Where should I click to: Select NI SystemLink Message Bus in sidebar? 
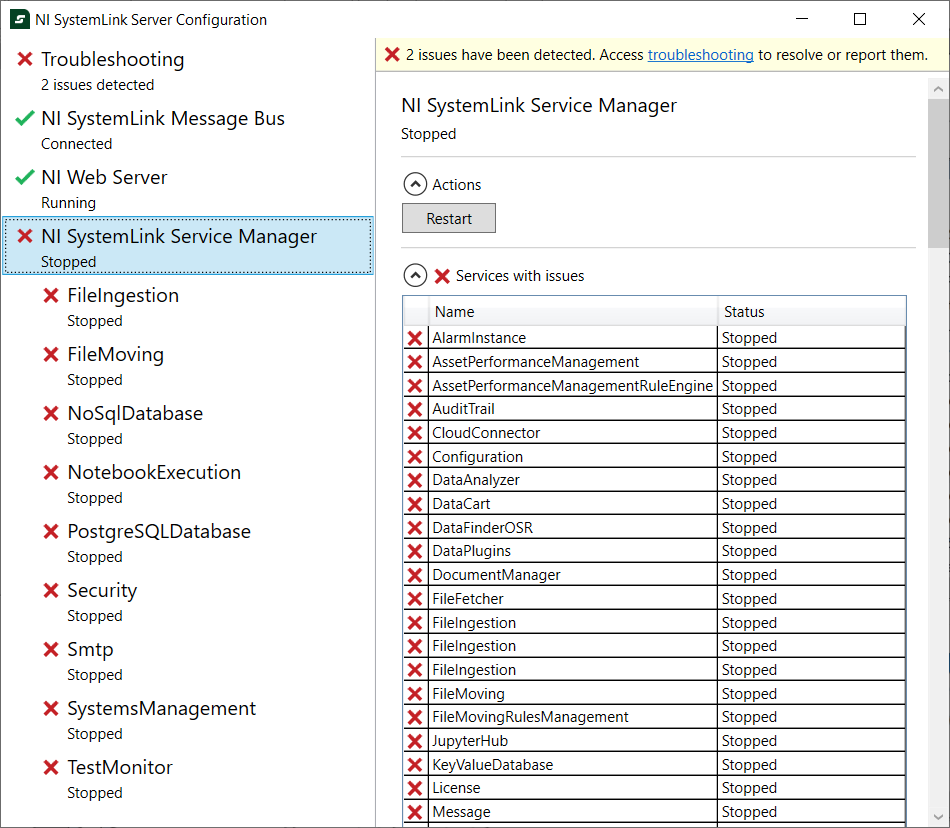click(188, 130)
